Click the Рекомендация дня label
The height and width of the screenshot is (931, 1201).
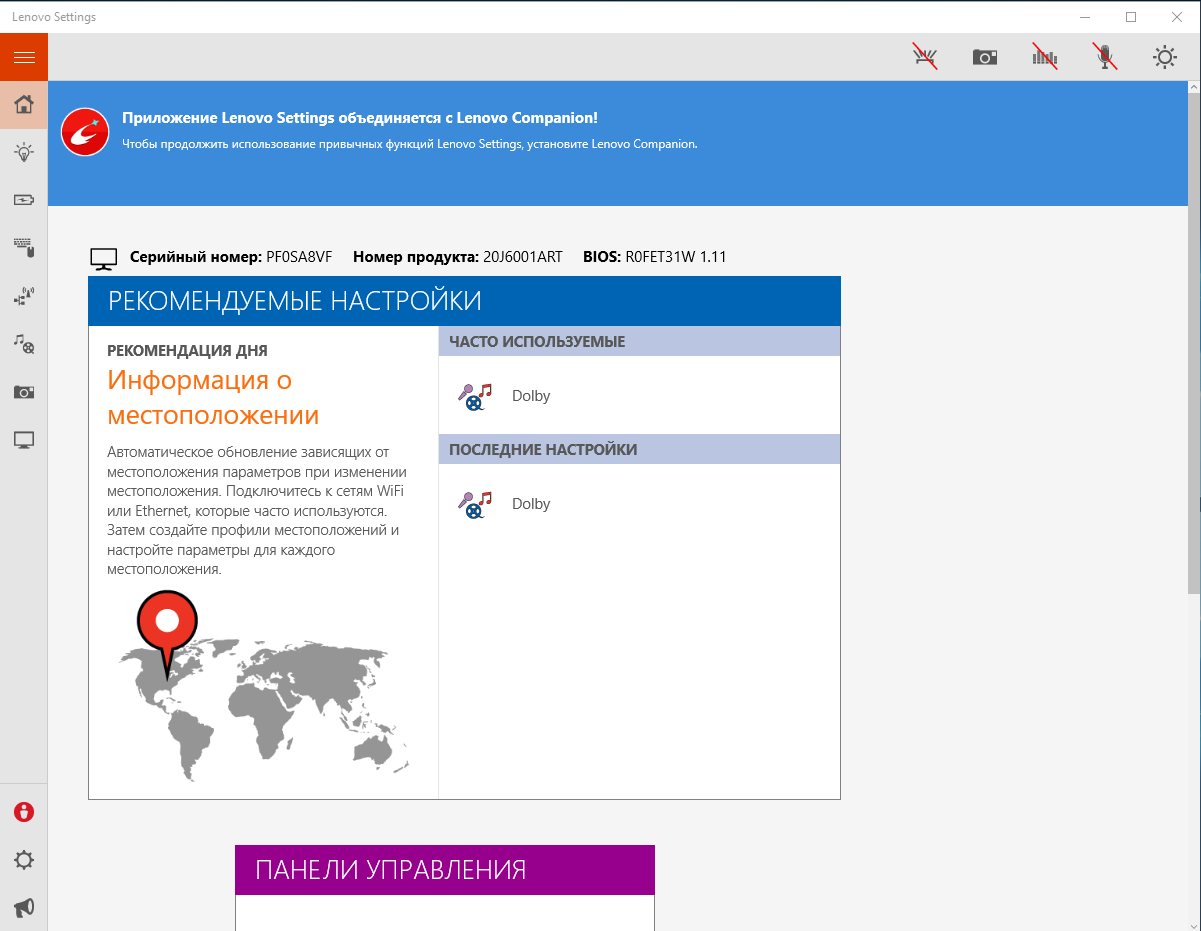pos(187,351)
